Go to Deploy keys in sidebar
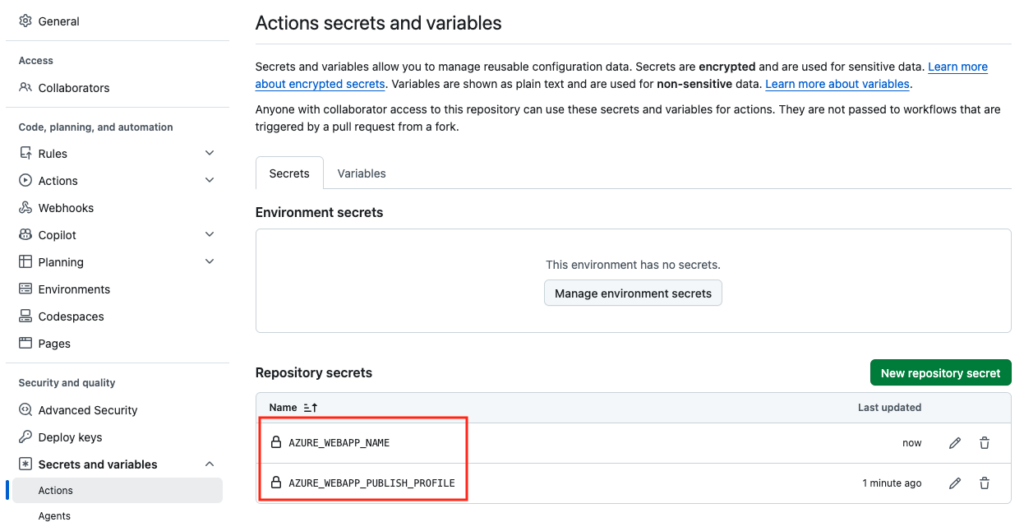The image size is (1024, 522). click(70, 437)
